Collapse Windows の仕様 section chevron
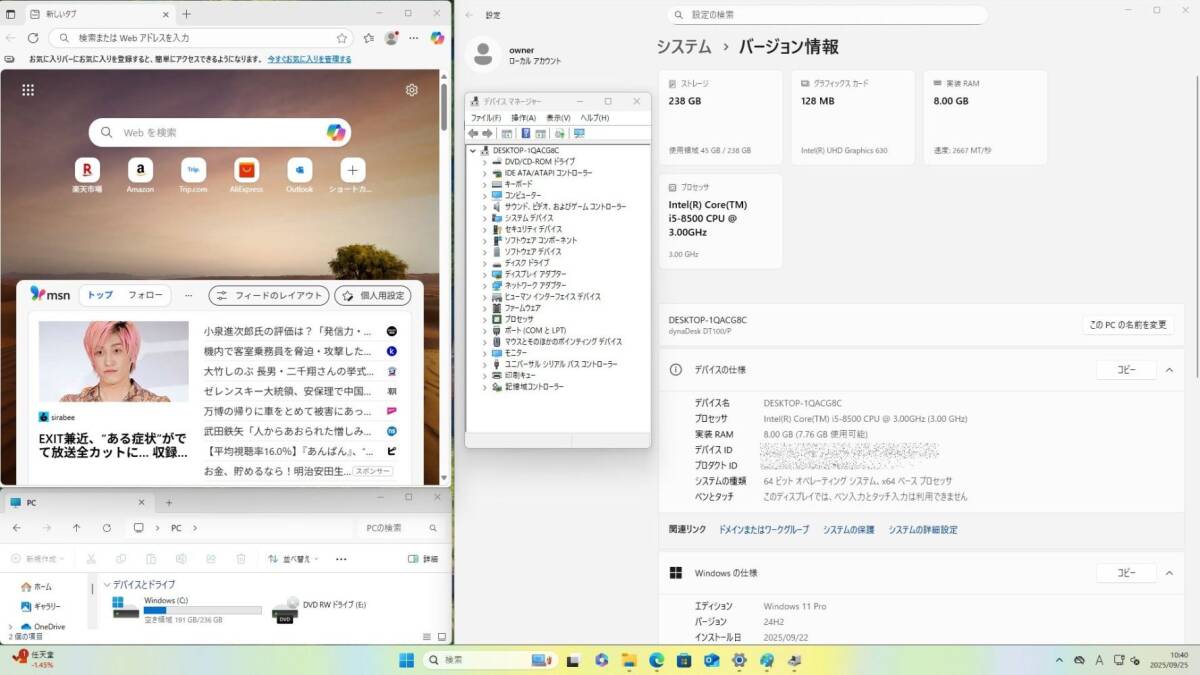 tap(1168, 573)
